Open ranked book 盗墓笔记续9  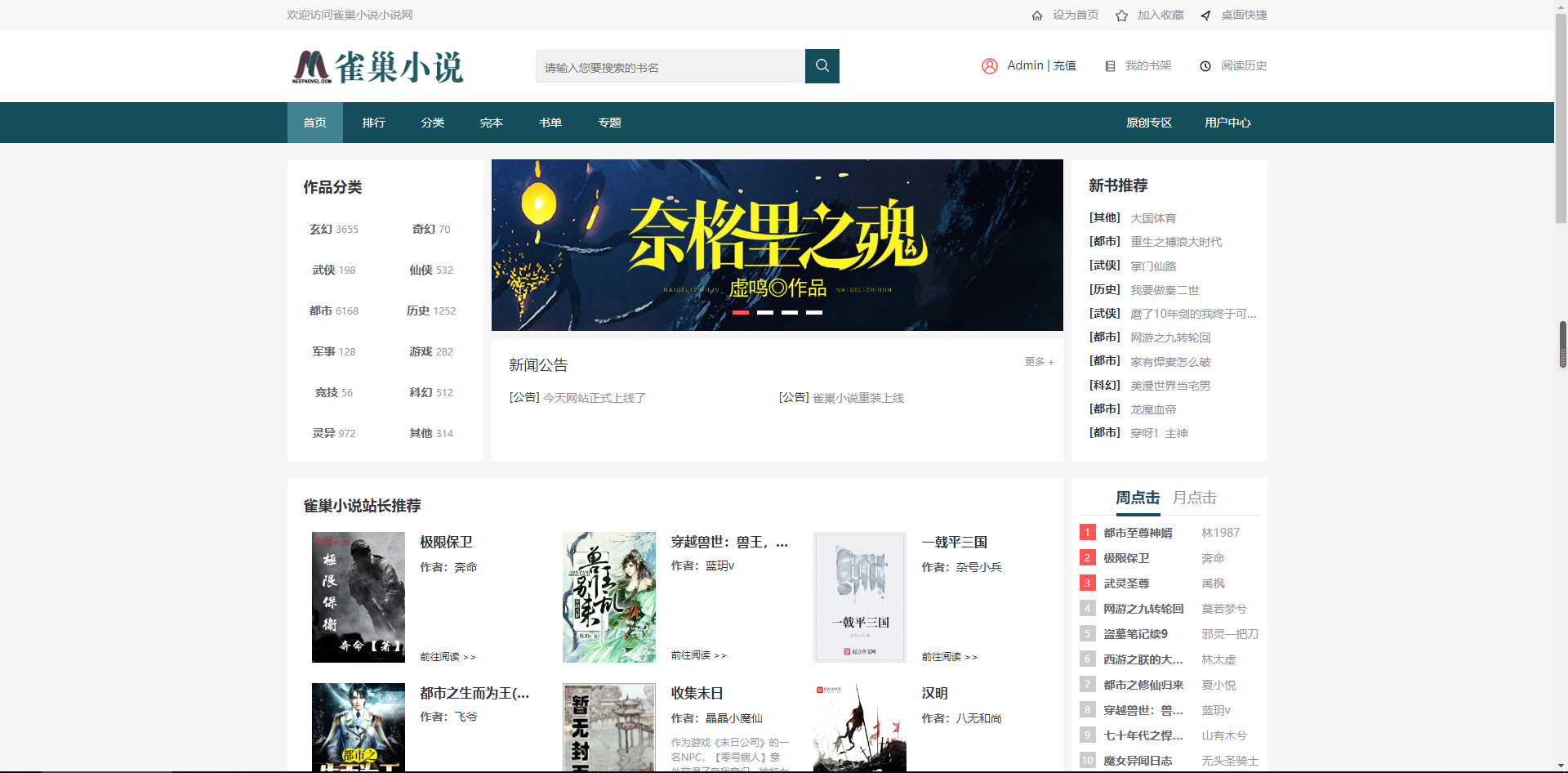point(1135,634)
